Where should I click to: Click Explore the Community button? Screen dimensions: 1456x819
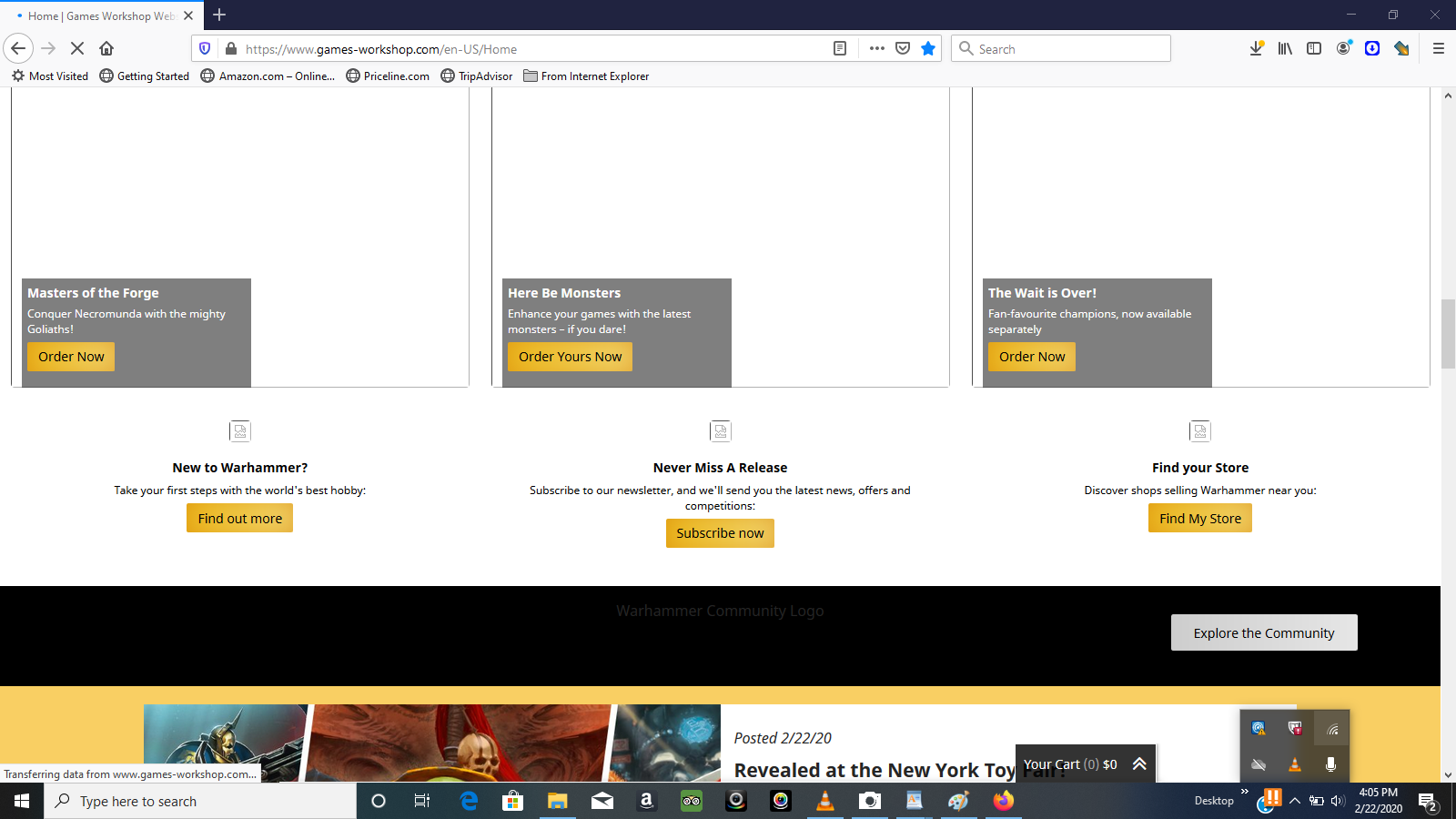pyautogui.click(x=1264, y=632)
